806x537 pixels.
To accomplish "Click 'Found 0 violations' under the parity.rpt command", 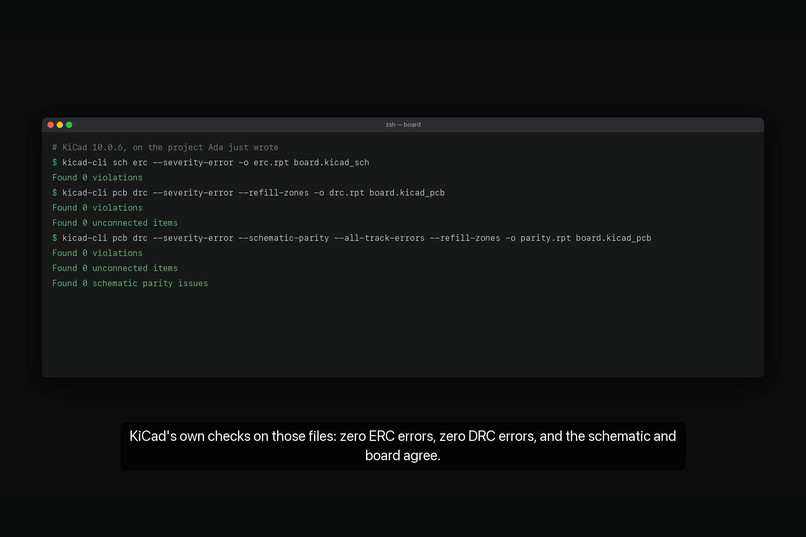I will pos(97,253).
